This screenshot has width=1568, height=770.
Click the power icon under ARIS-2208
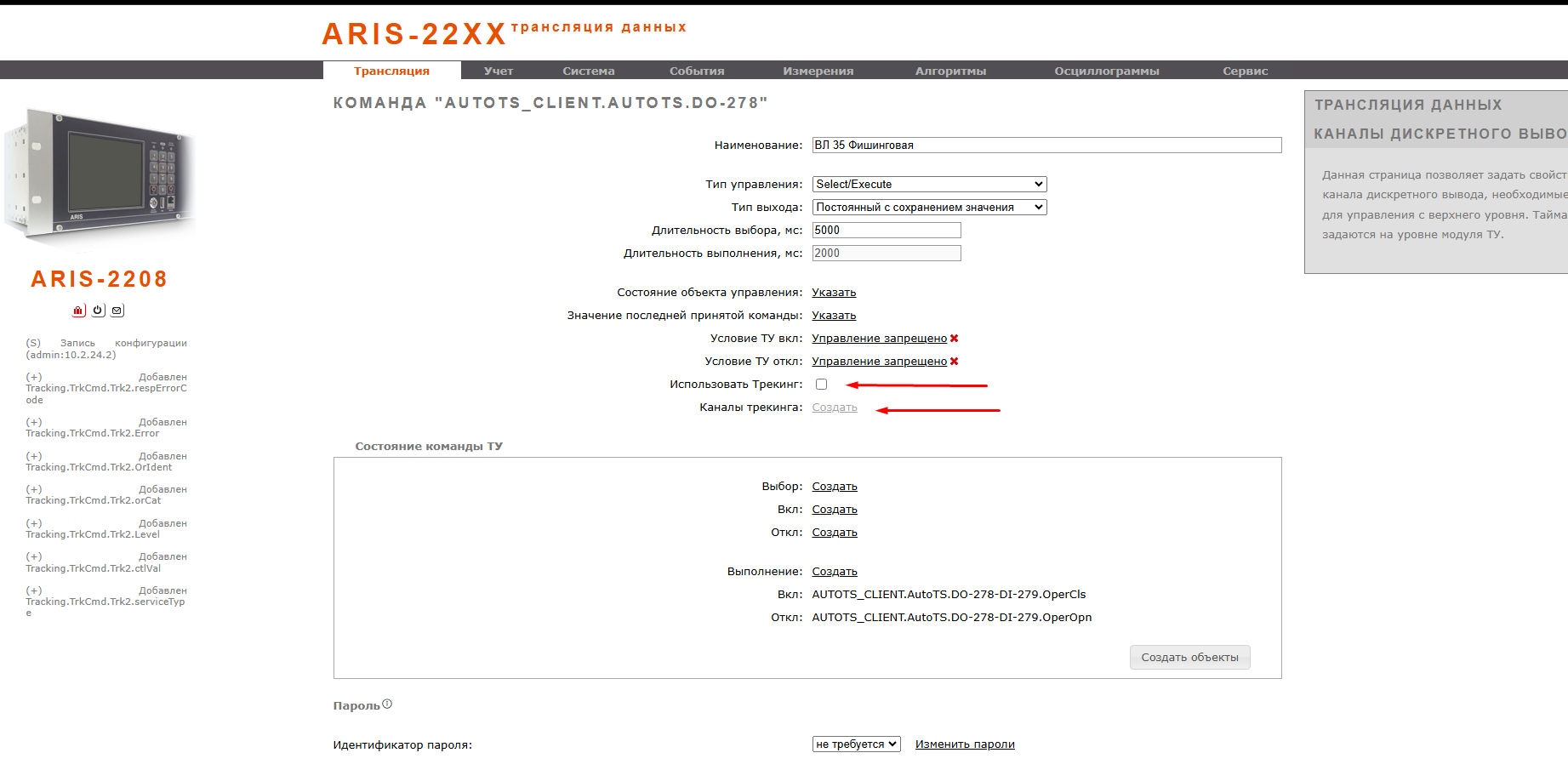[99, 311]
